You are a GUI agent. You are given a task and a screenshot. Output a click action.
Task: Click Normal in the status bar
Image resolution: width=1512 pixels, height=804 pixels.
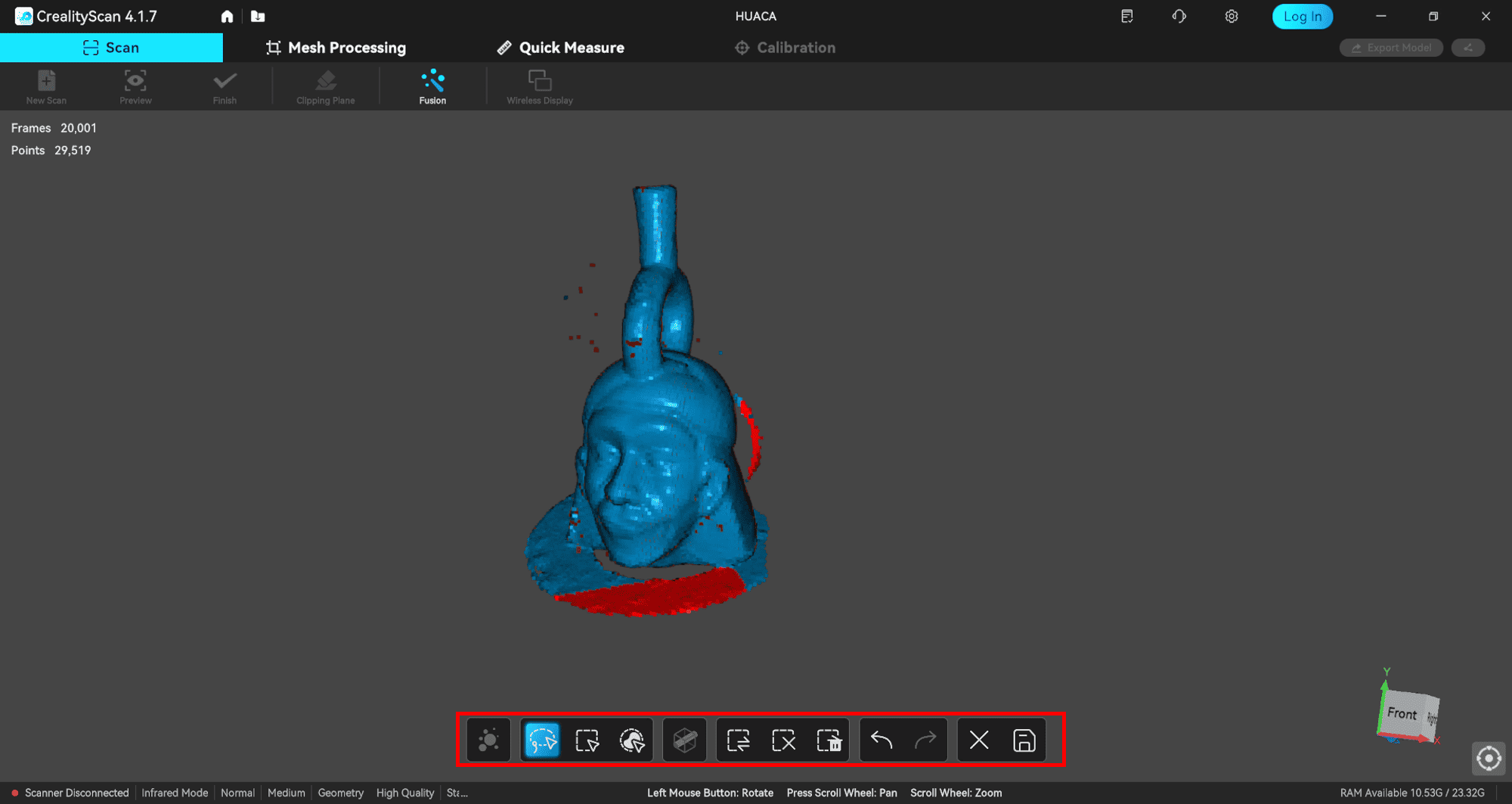[x=237, y=793]
